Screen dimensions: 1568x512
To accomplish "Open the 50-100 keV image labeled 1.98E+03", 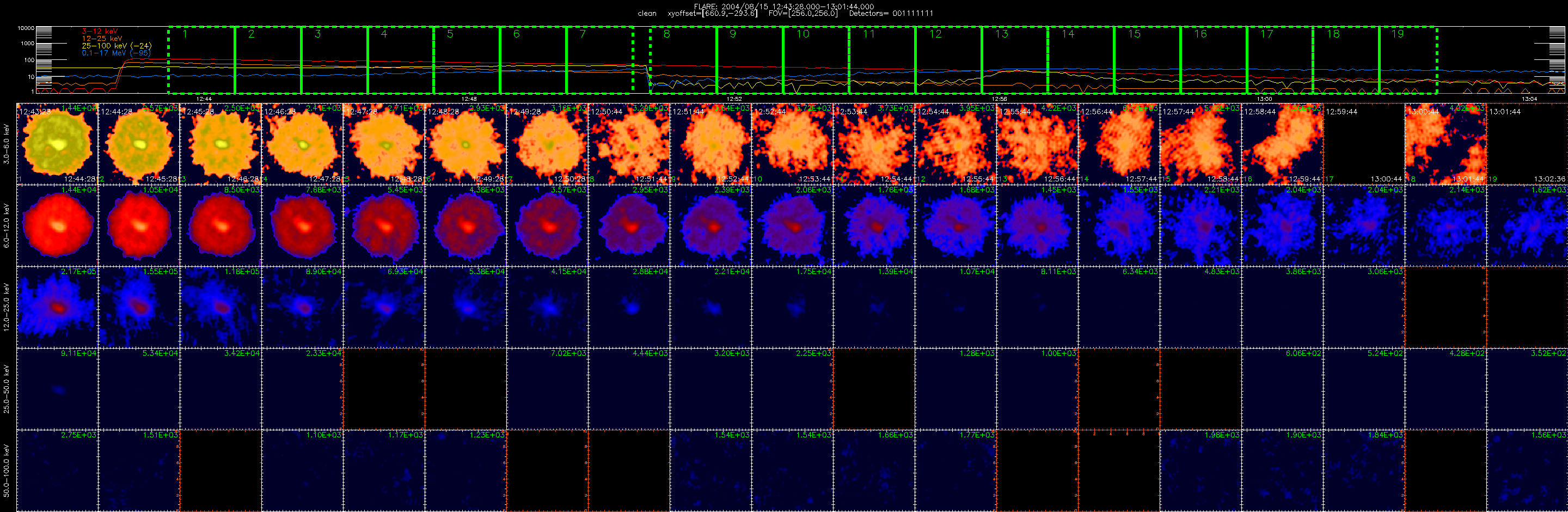I will coord(1200,471).
